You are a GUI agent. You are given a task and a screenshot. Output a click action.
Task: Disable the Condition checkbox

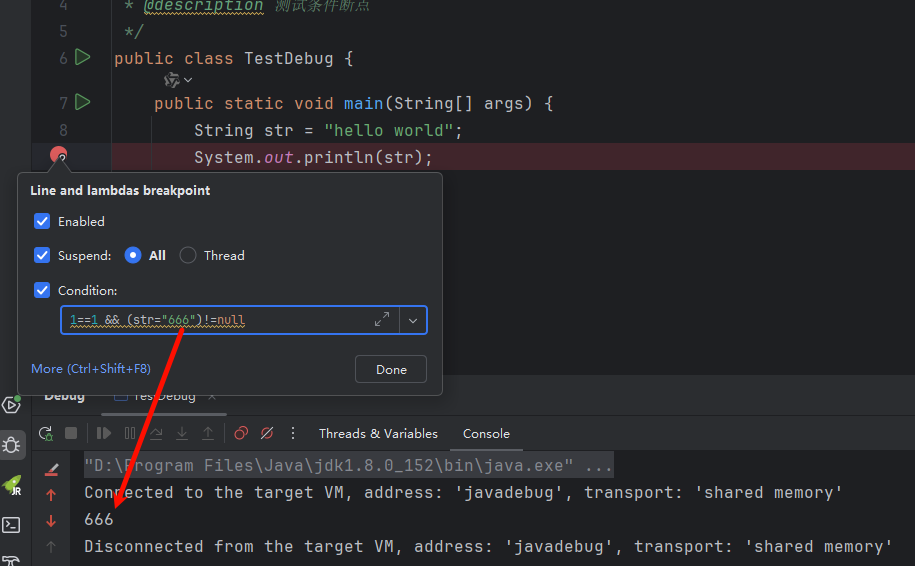click(42, 290)
